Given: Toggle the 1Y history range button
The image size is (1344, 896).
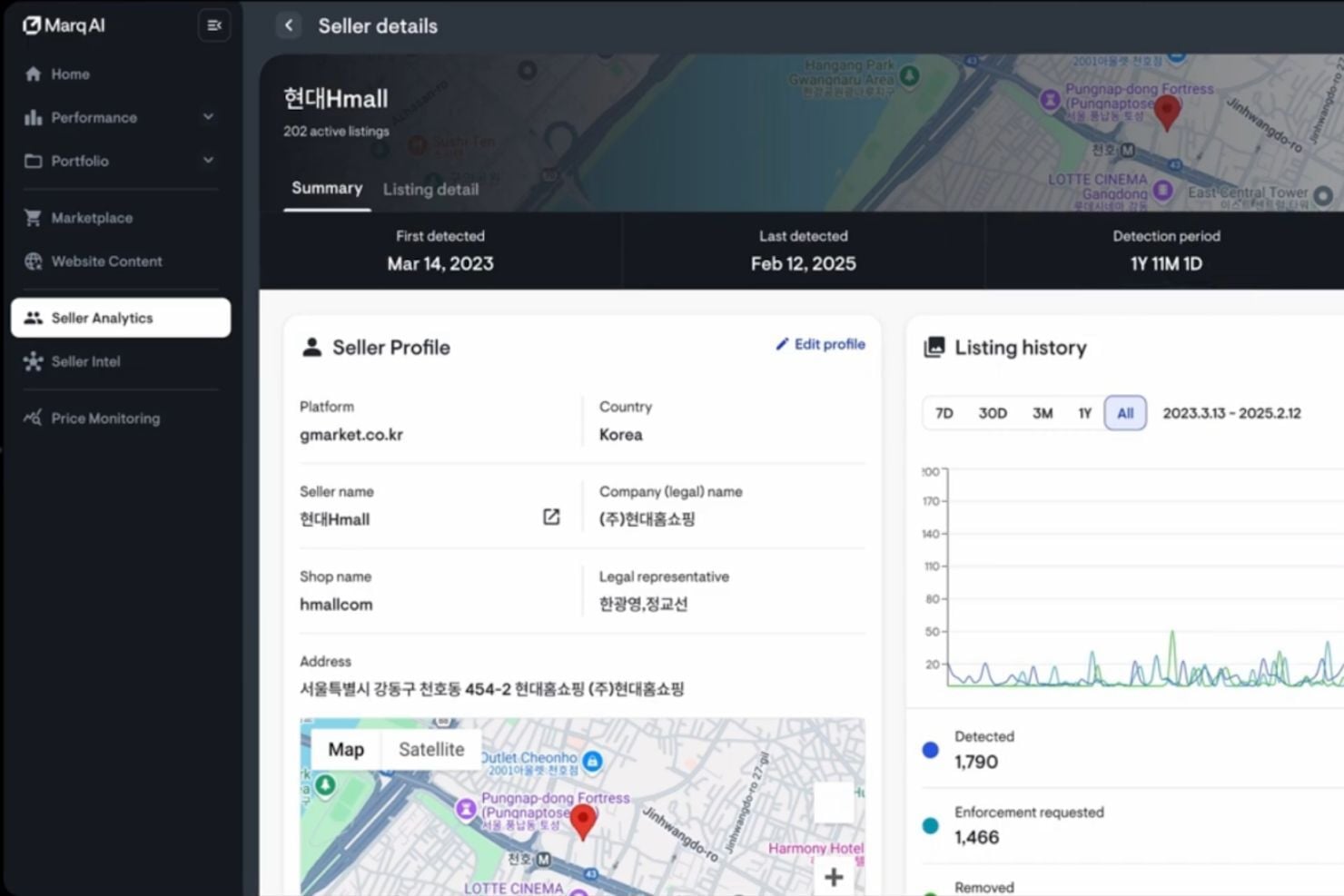Looking at the screenshot, I should 1084,413.
